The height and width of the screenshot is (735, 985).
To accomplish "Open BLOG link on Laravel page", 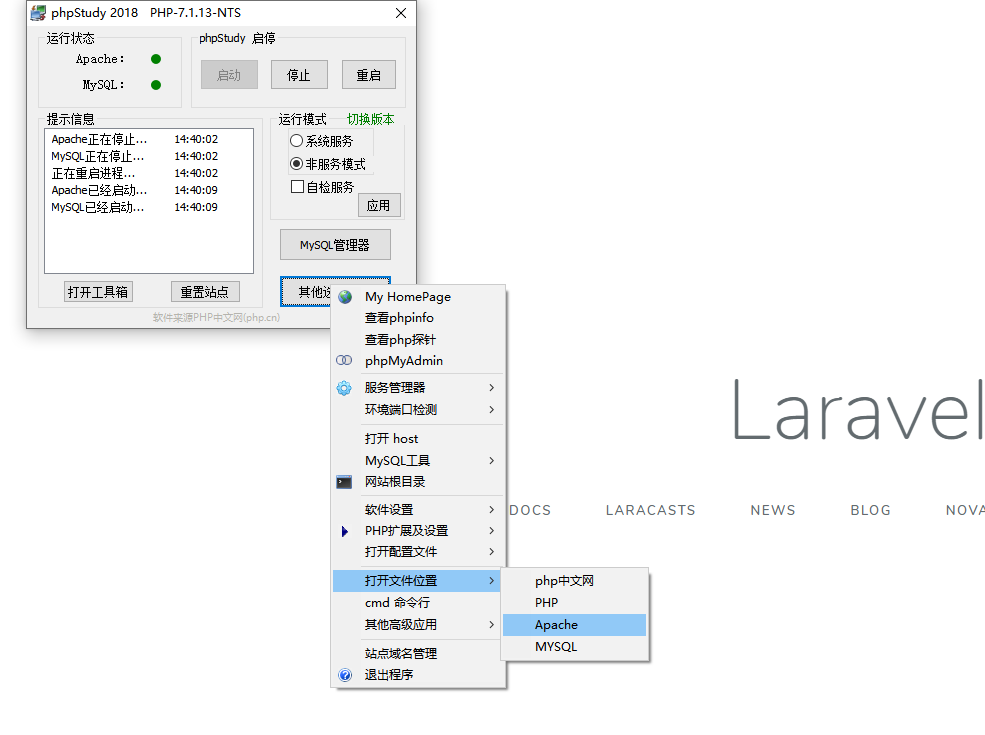I will [871, 510].
